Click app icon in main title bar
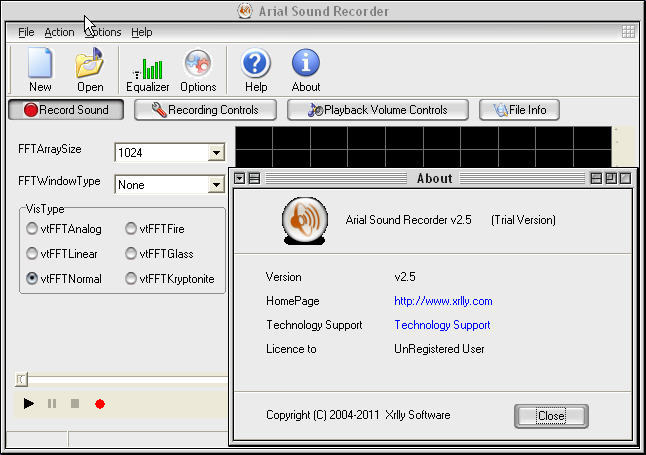Screen dimensions: 646x455 245,11
